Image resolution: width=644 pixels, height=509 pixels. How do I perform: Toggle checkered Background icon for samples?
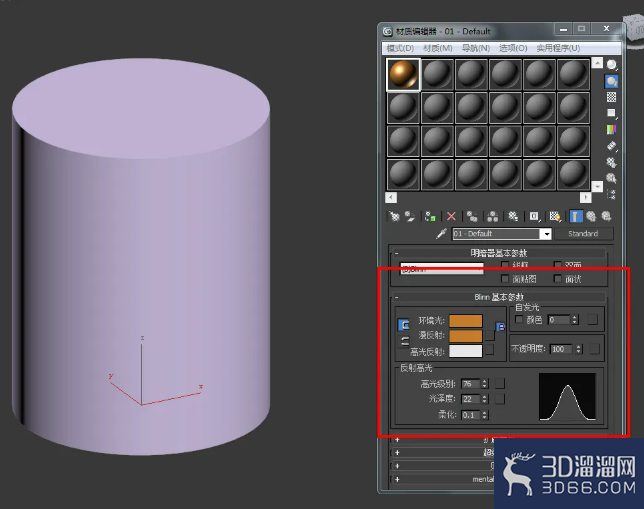[x=612, y=97]
